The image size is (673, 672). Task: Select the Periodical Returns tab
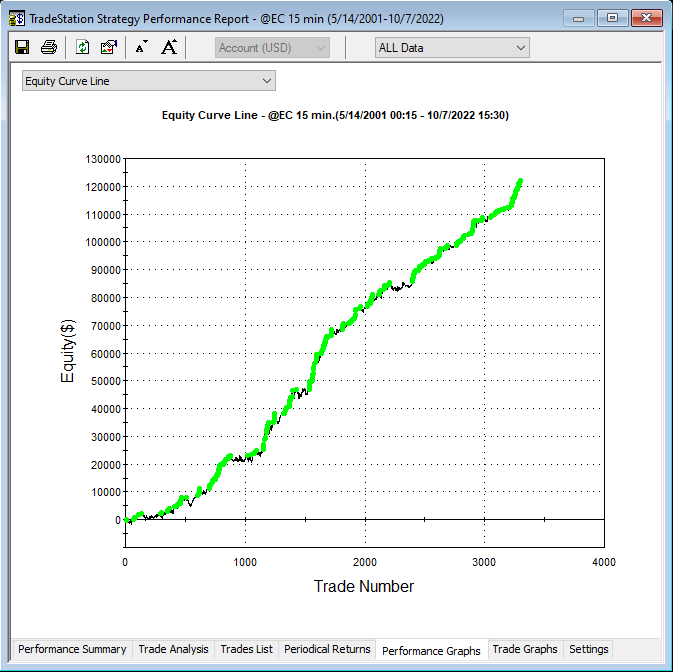(327, 649)
